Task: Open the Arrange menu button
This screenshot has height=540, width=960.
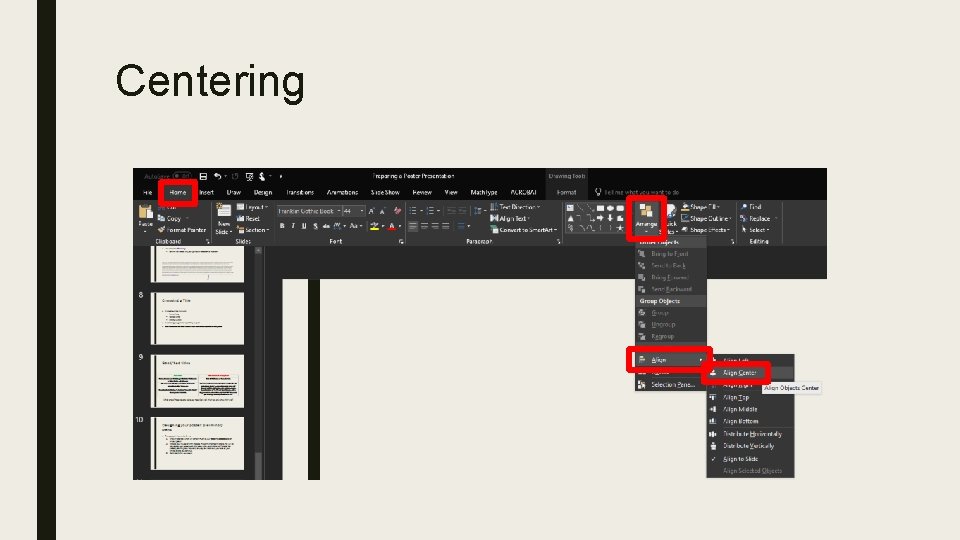Action: (646, 219)
